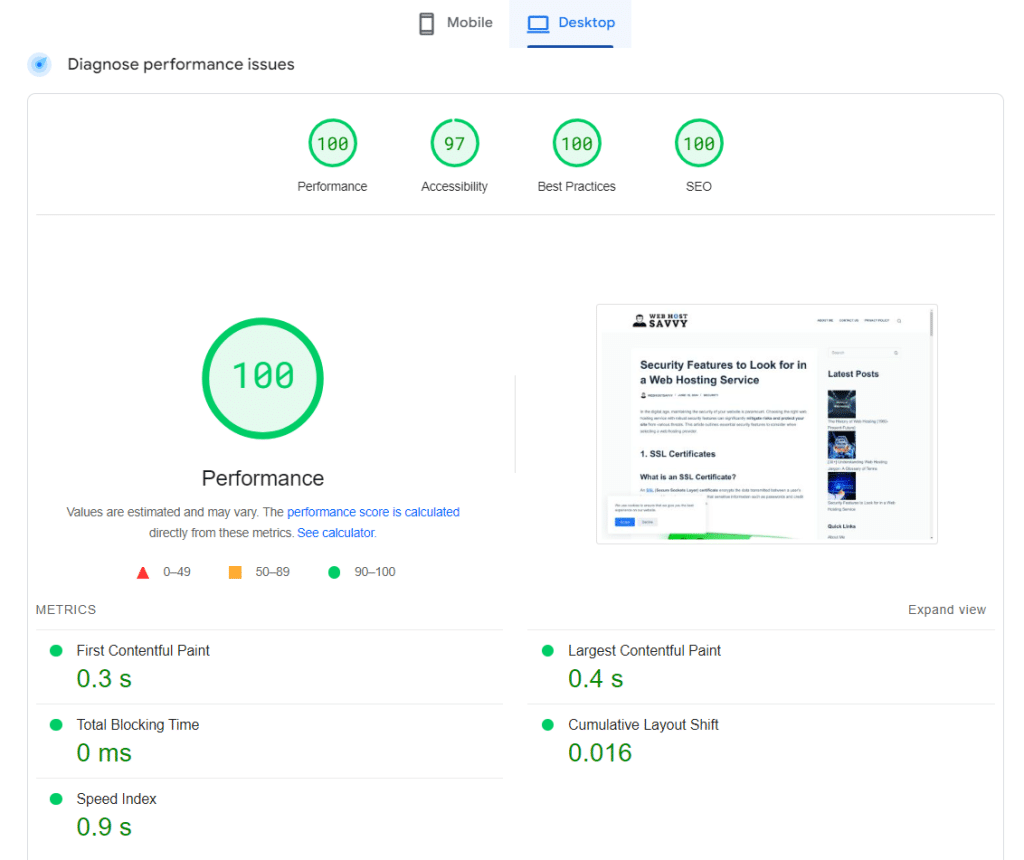Click the green circle legend marker
This screenshot has height=860, width=1024.
[x=334, y=571]
